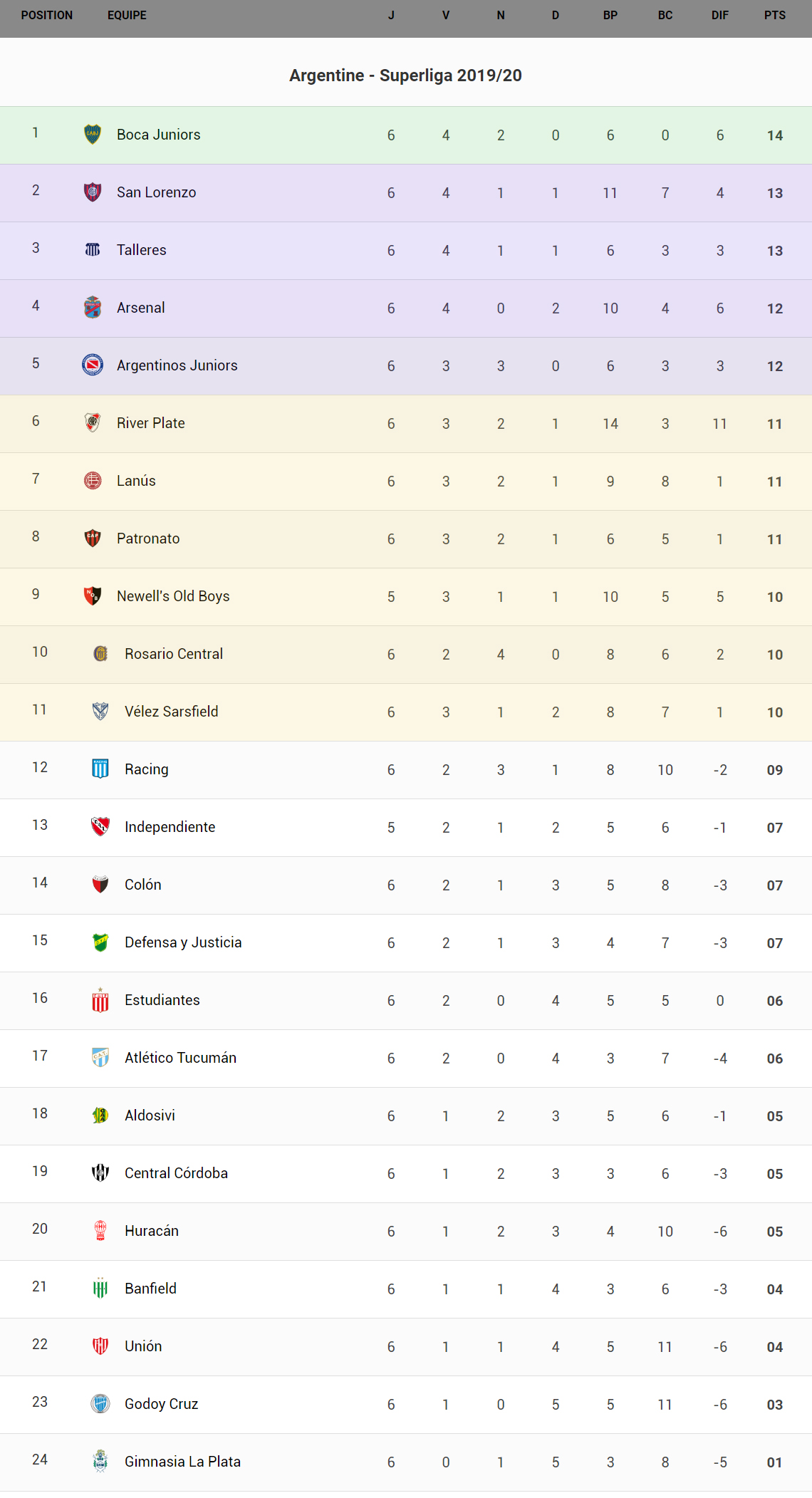Open the Vélez Sarsfield team link
The image size is (812, 1498).
[x=171, y=712]
